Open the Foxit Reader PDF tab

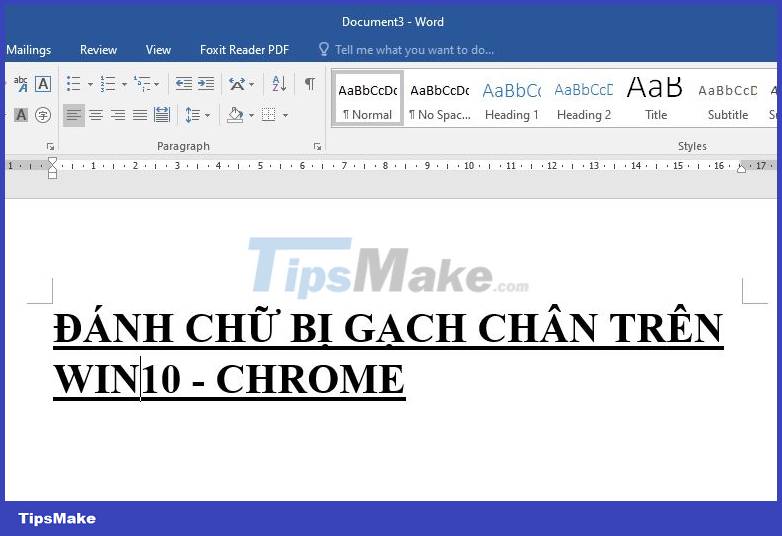tap(244, 50)
